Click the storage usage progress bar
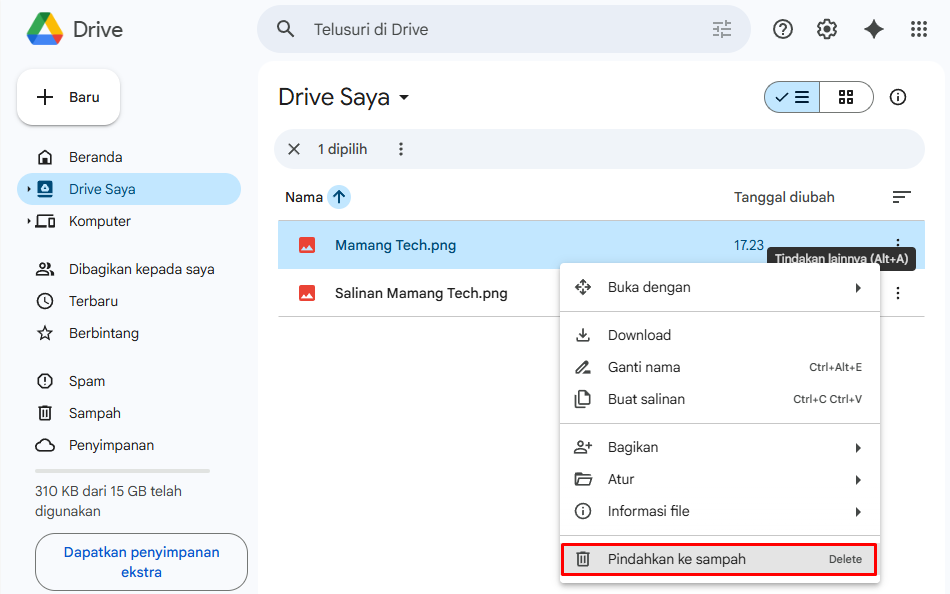Screen dimensions: 950x594 (x=122, y=471)
